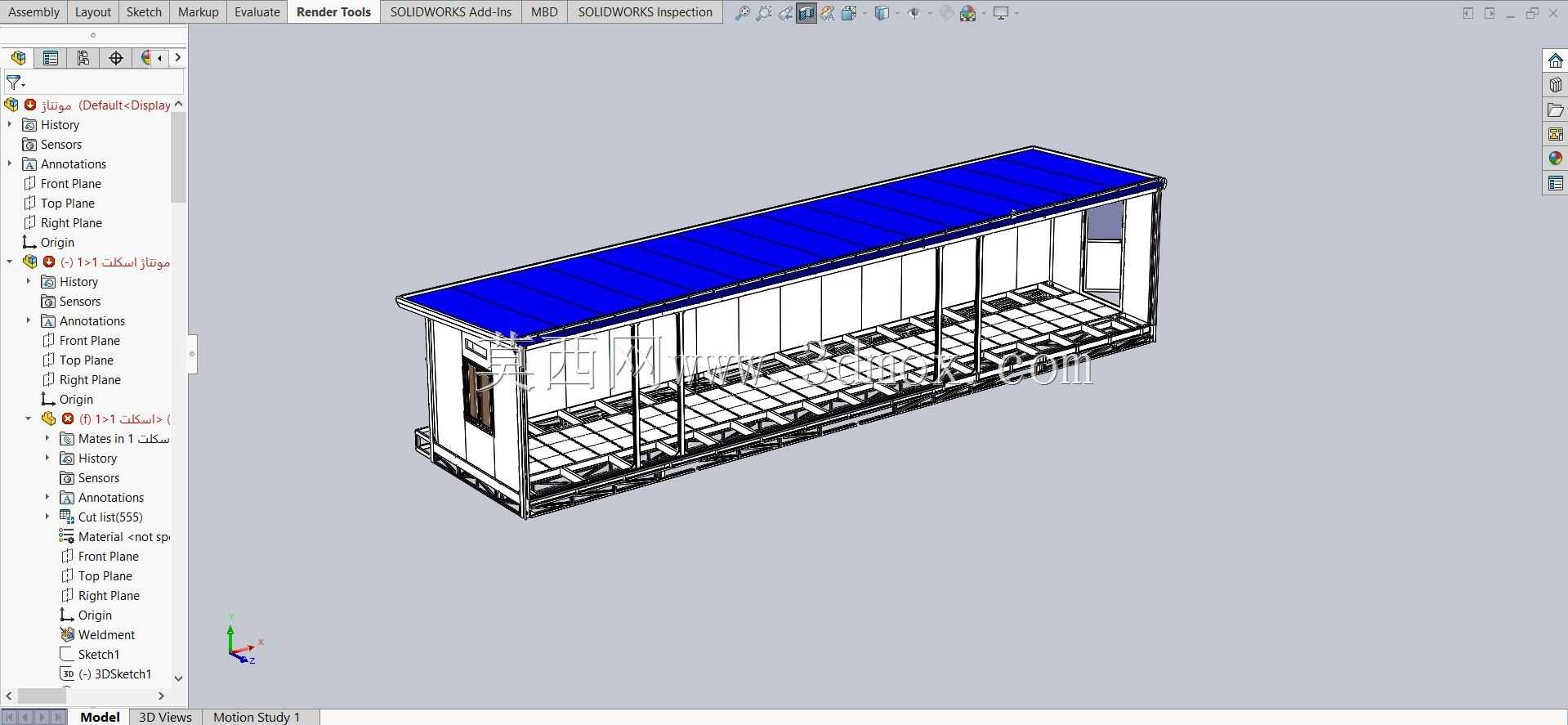Open the Appearances task pane tab

coord(1555,159)
